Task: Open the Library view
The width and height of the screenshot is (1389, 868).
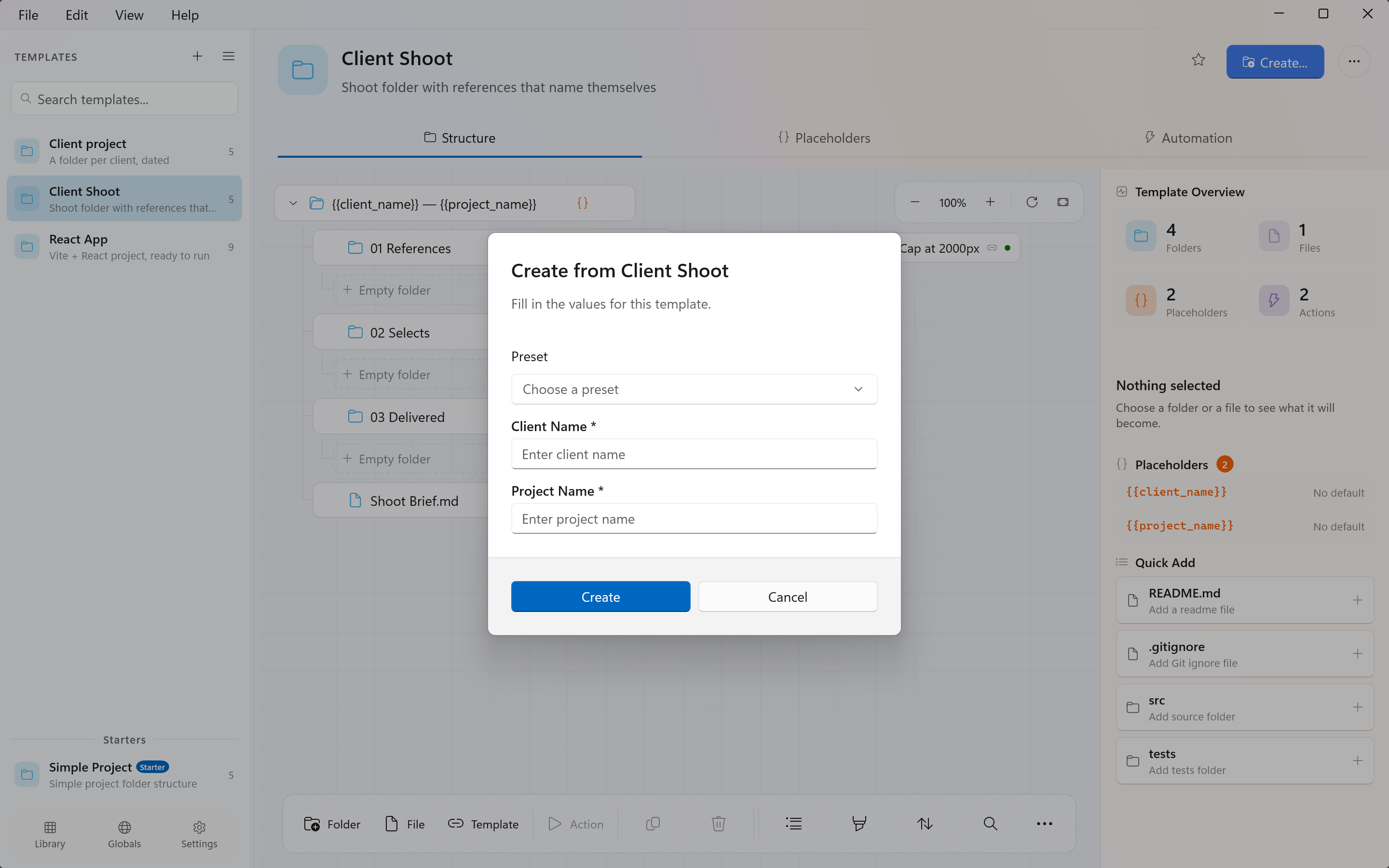Action: (50, 834)
